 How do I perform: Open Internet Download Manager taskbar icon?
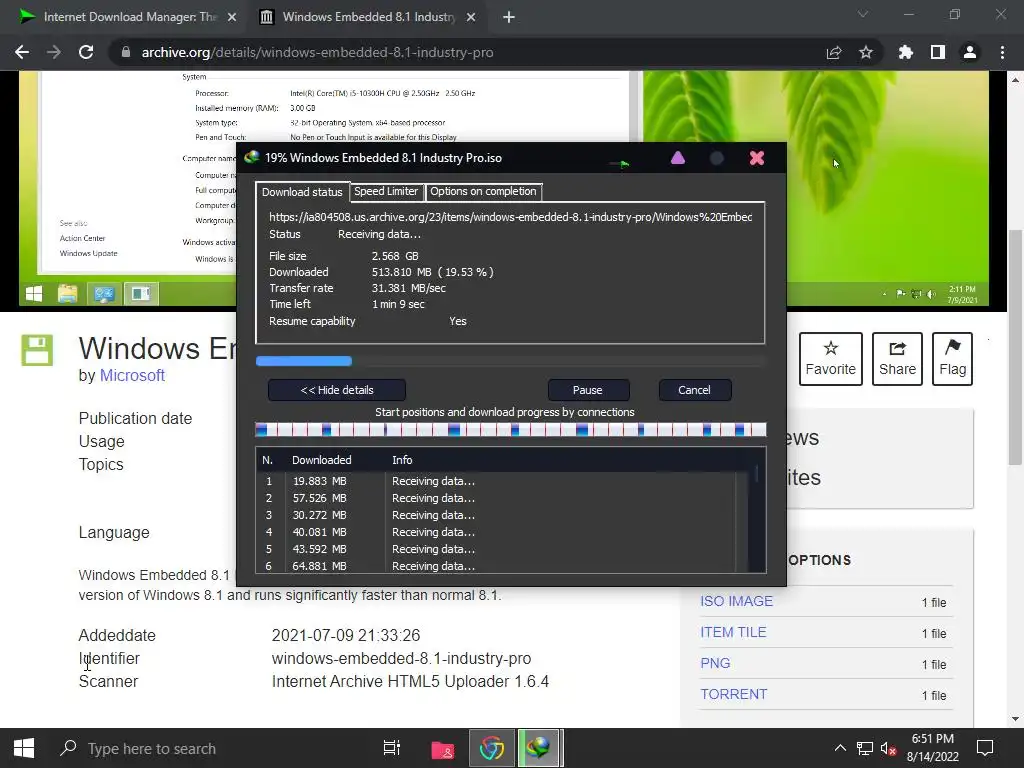point(539,748)
